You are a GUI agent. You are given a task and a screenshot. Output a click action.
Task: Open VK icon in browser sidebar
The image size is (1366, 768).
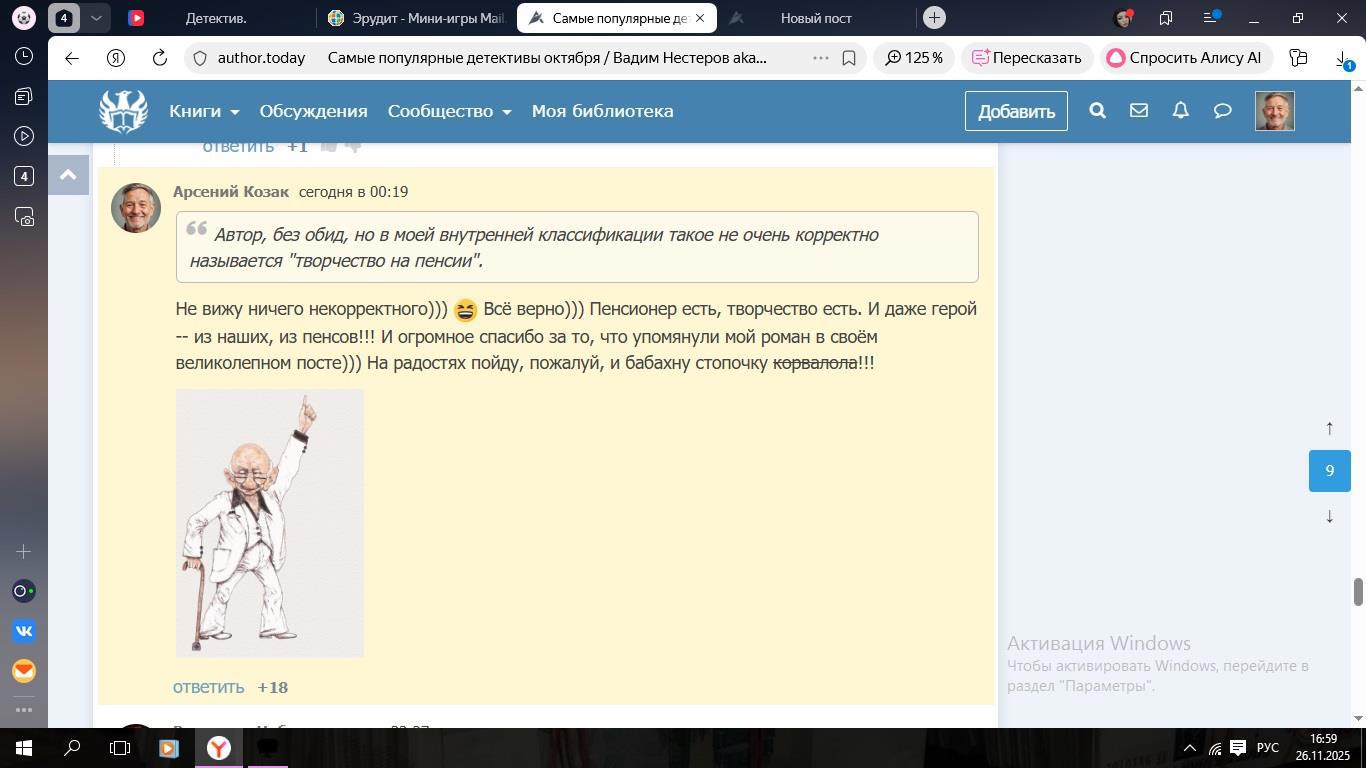24,631
